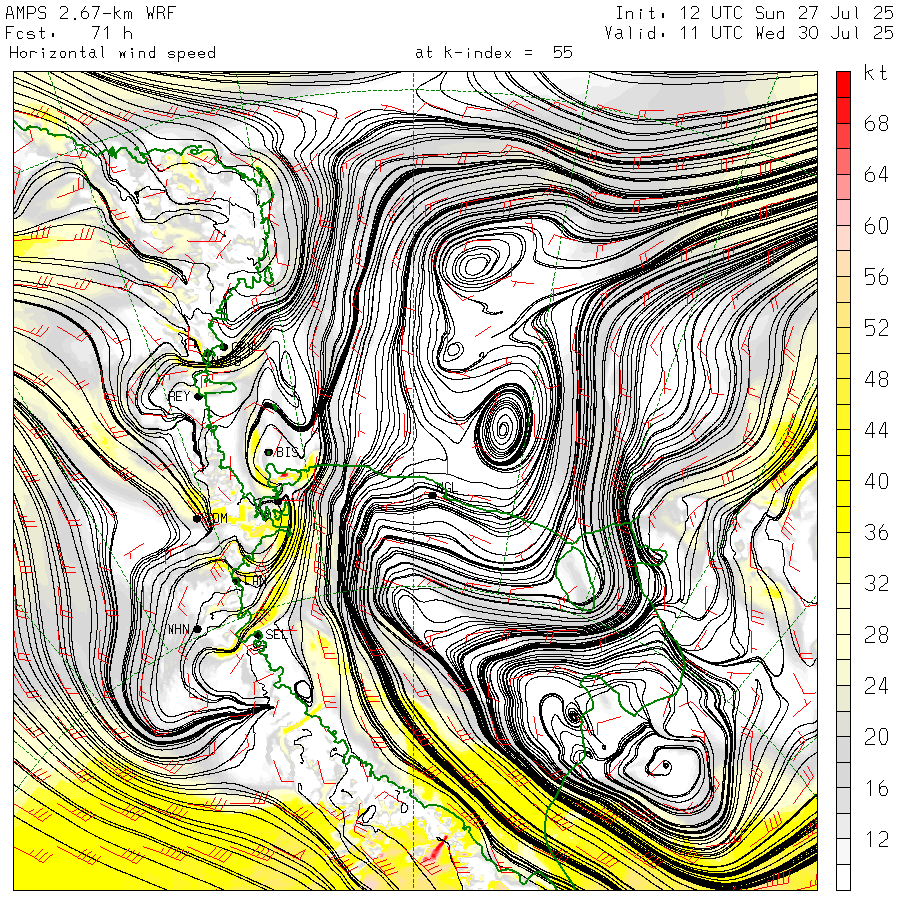
Task: Select the 48 value on the color bar
Action: tap(876, 379)
